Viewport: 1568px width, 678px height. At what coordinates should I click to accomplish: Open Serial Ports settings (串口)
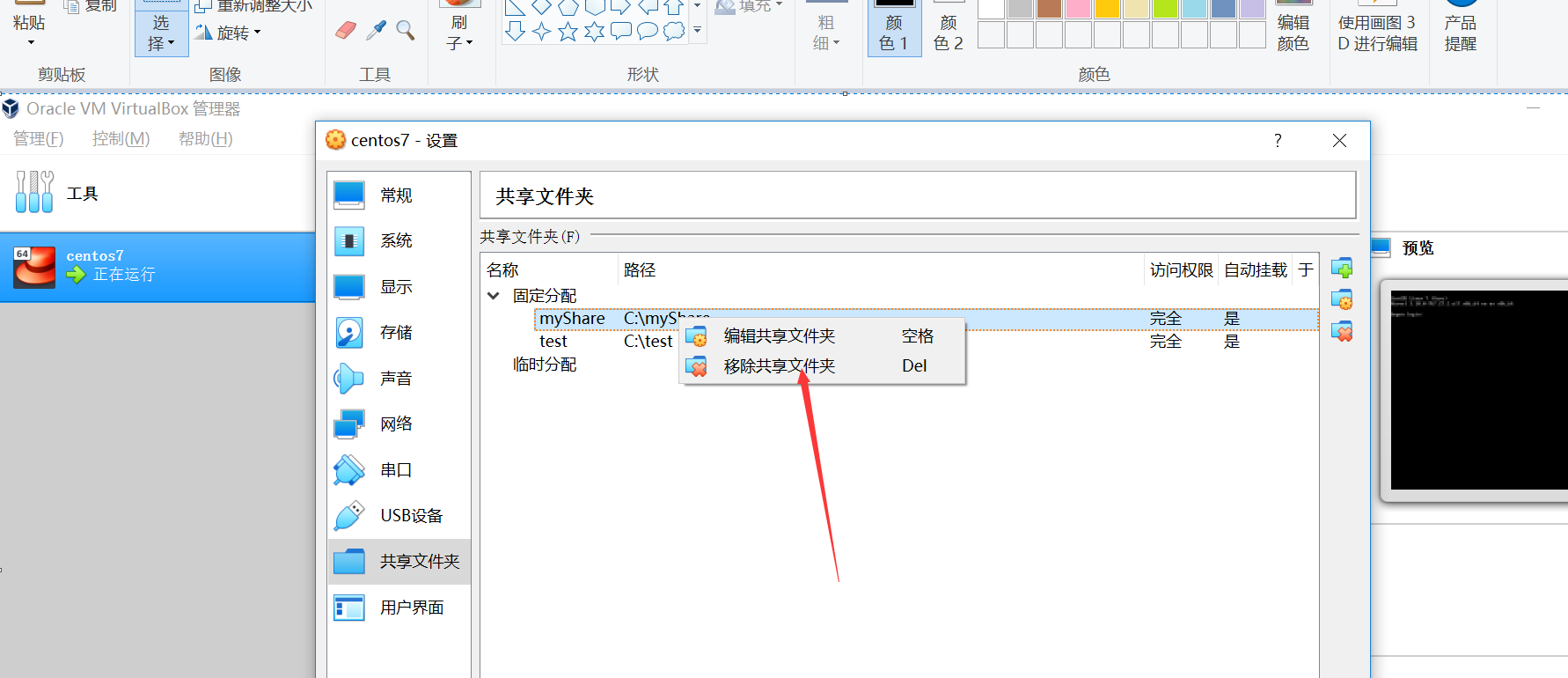(x=399, y=469)
